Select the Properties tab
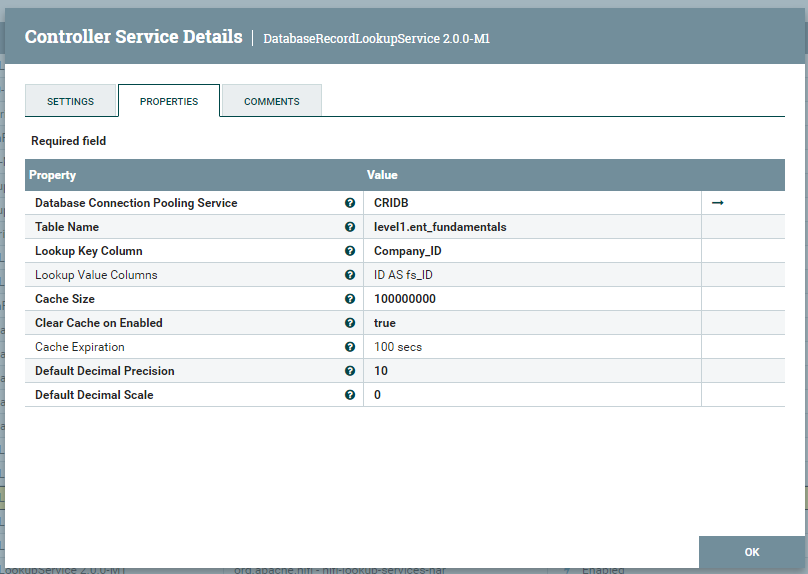Viewport: 808px width, 574px height. pyautogui.click(x=169, y=101)
